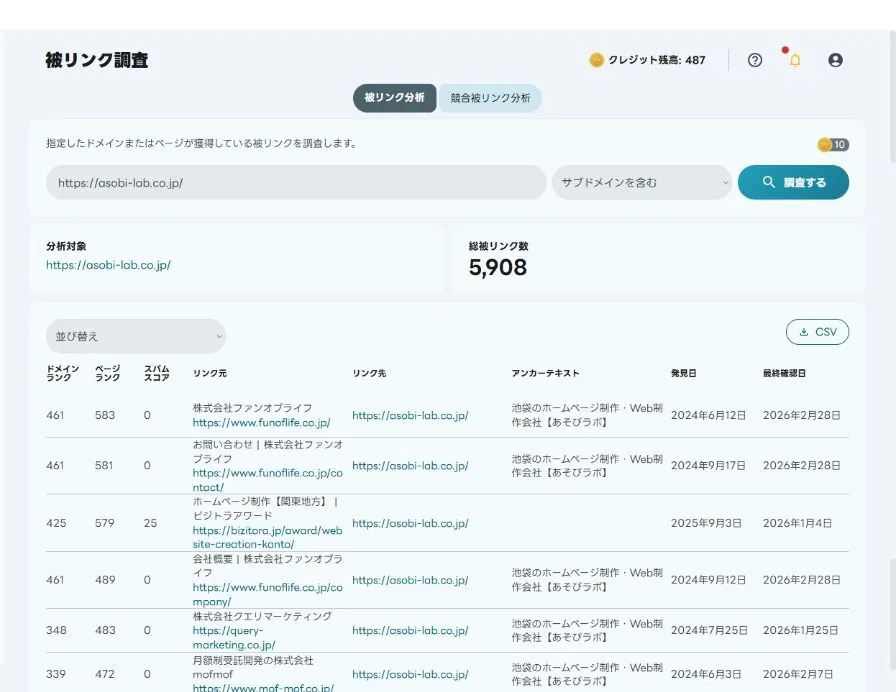
Task: Open the user account profile icon
Action: 835,60
